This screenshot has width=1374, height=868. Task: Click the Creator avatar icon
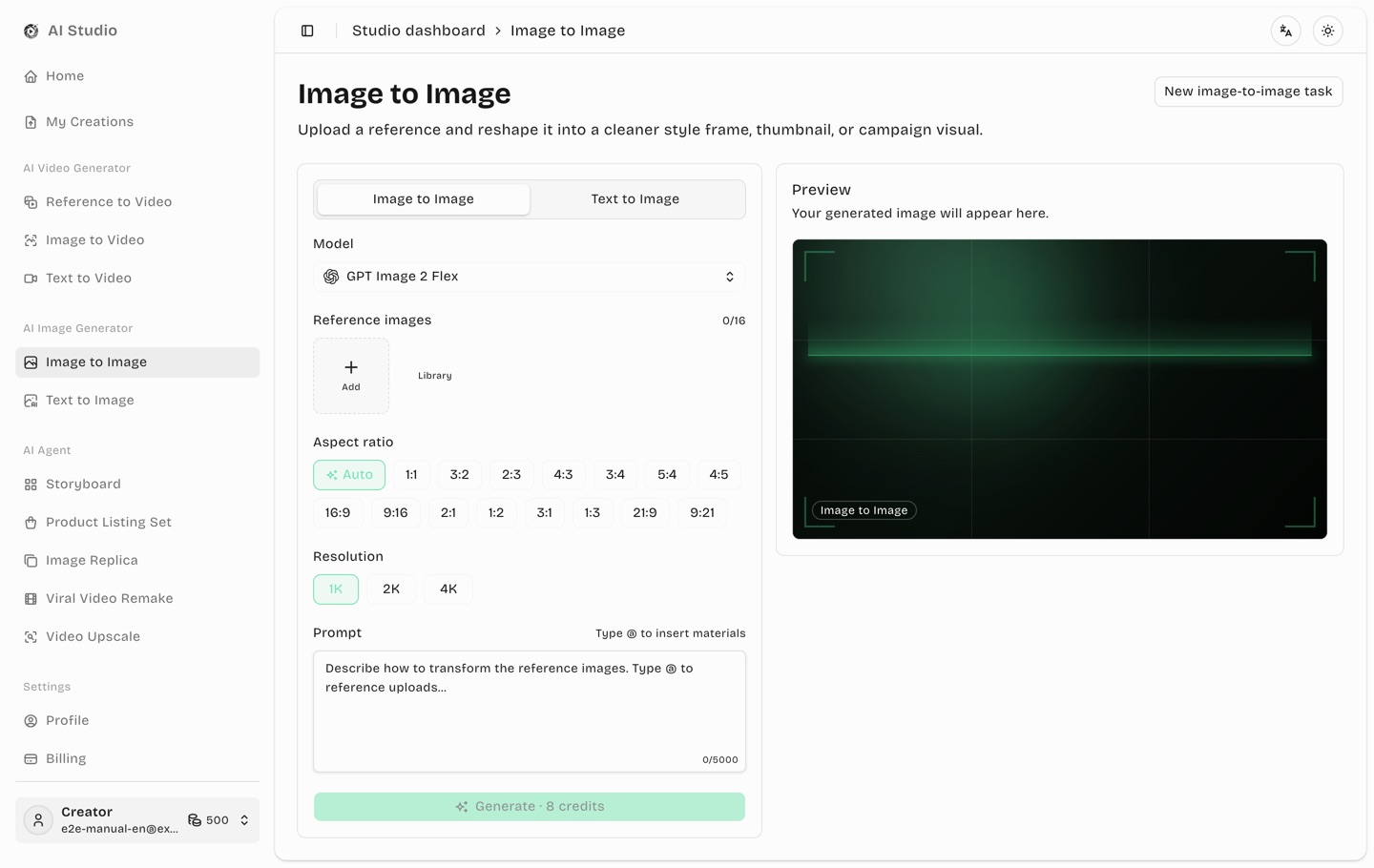coord(38,820)
